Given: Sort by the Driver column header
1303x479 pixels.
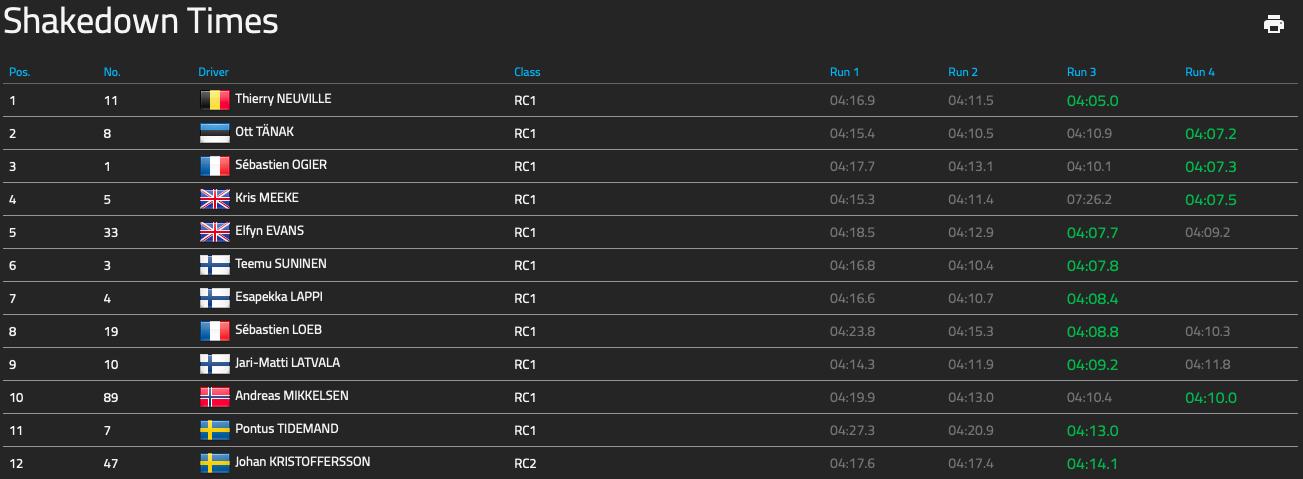Looking at the screenshot, I should (213, 72).
